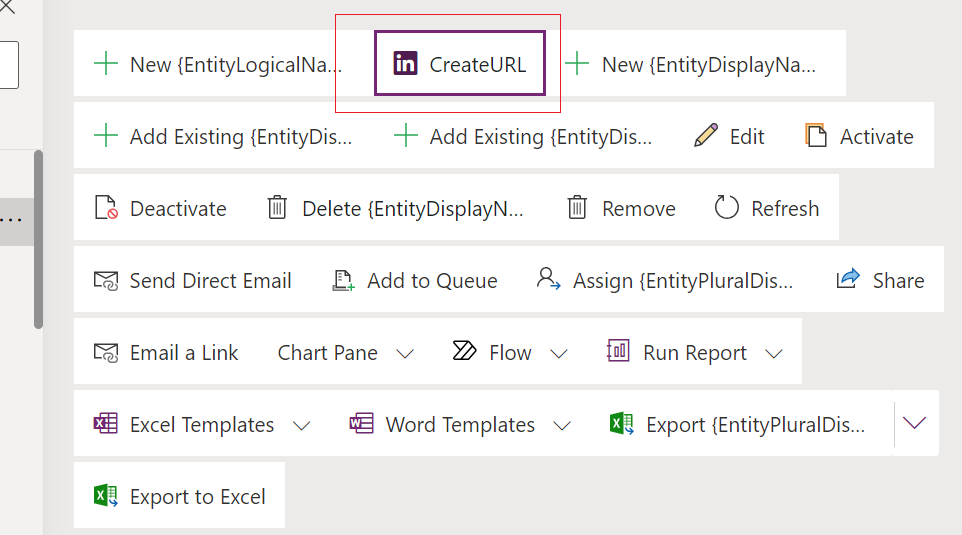
Task: Click the Share arrow icon
Action: (x=848, y=280)
